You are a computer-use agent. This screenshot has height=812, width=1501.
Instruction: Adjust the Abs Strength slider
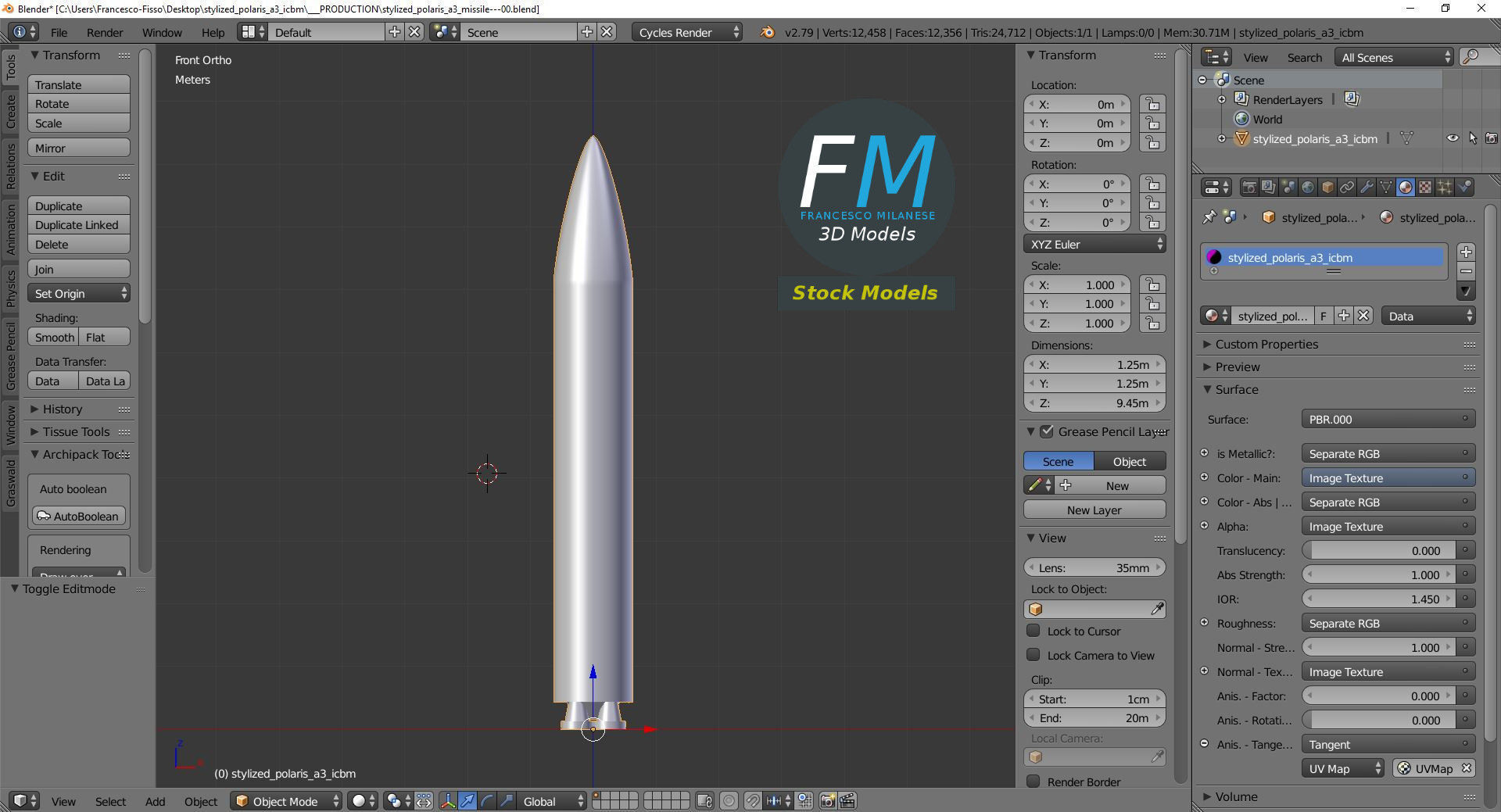click(1378, 574)
